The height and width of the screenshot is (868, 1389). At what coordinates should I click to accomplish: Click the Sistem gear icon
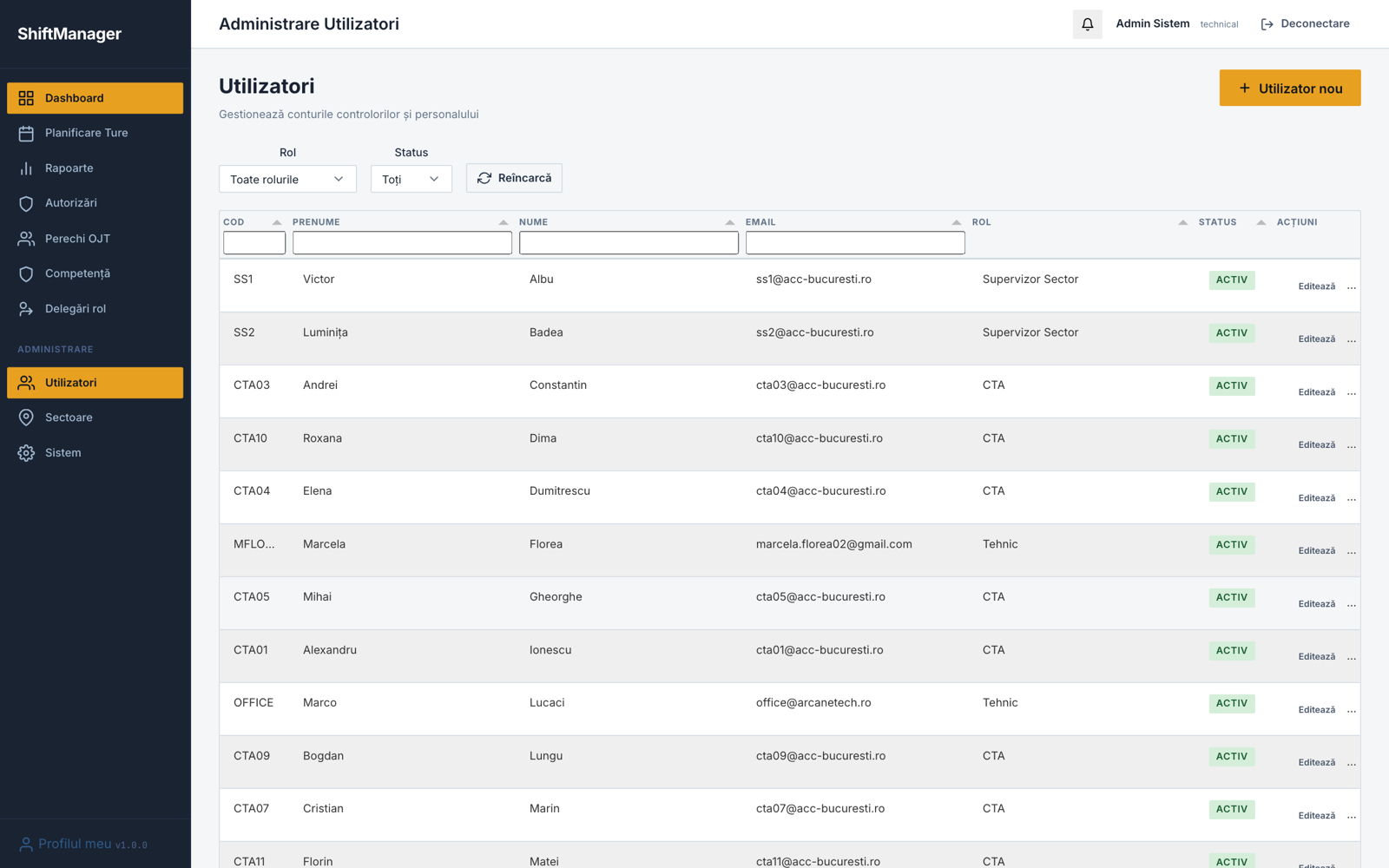[26, 453]
